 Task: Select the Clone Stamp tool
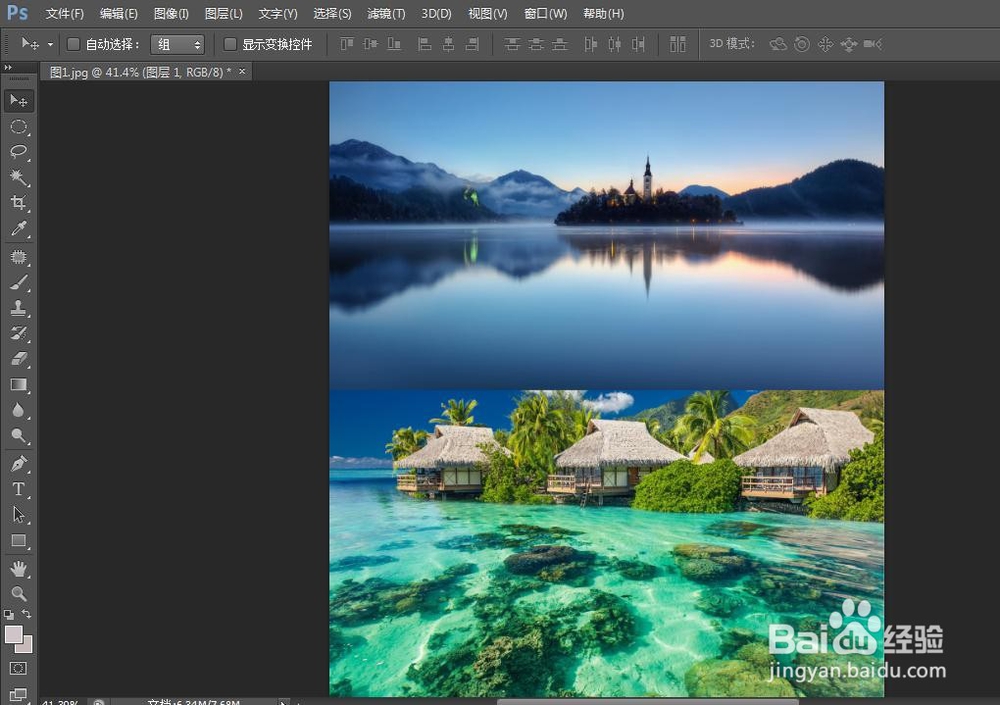[x=18, y=308]
